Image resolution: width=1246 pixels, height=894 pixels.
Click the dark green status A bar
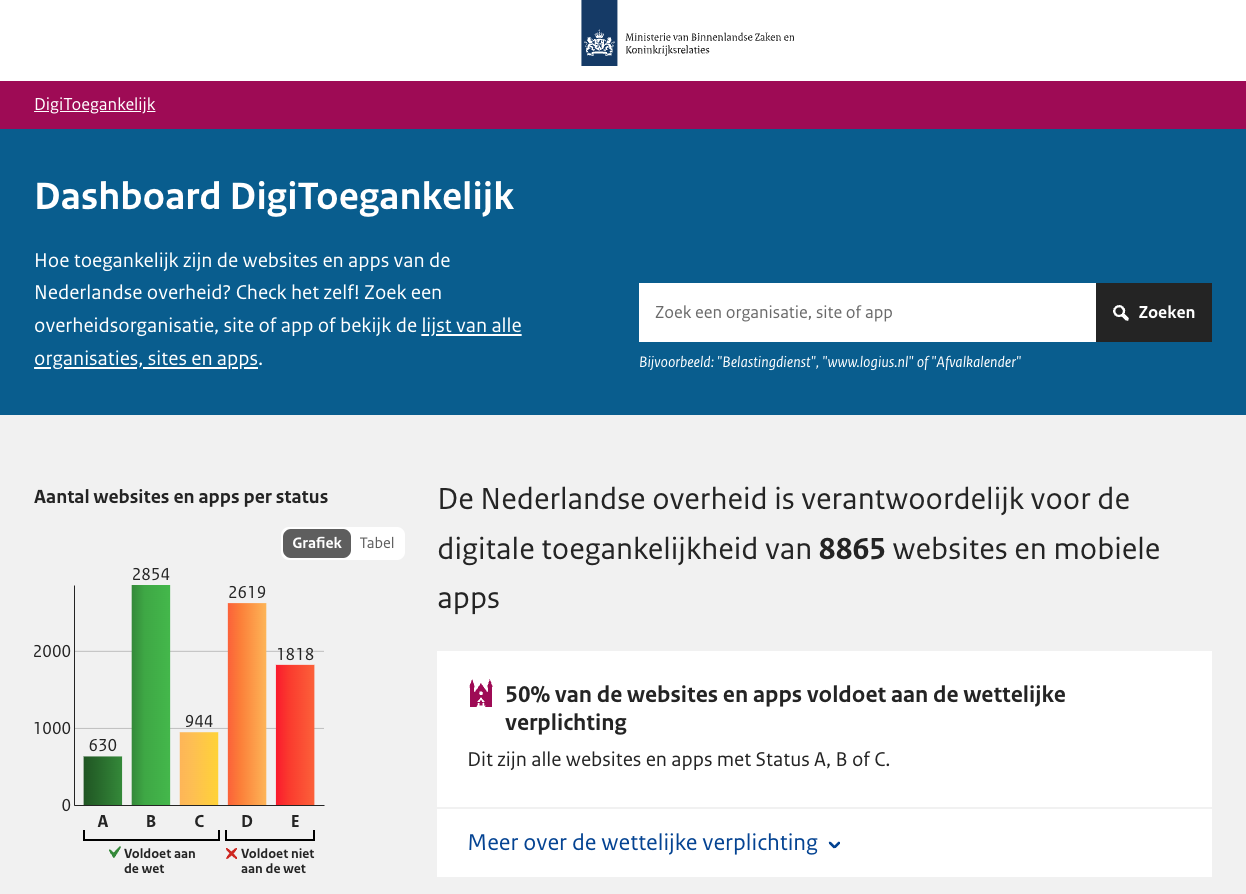click(x=103, y=780)
